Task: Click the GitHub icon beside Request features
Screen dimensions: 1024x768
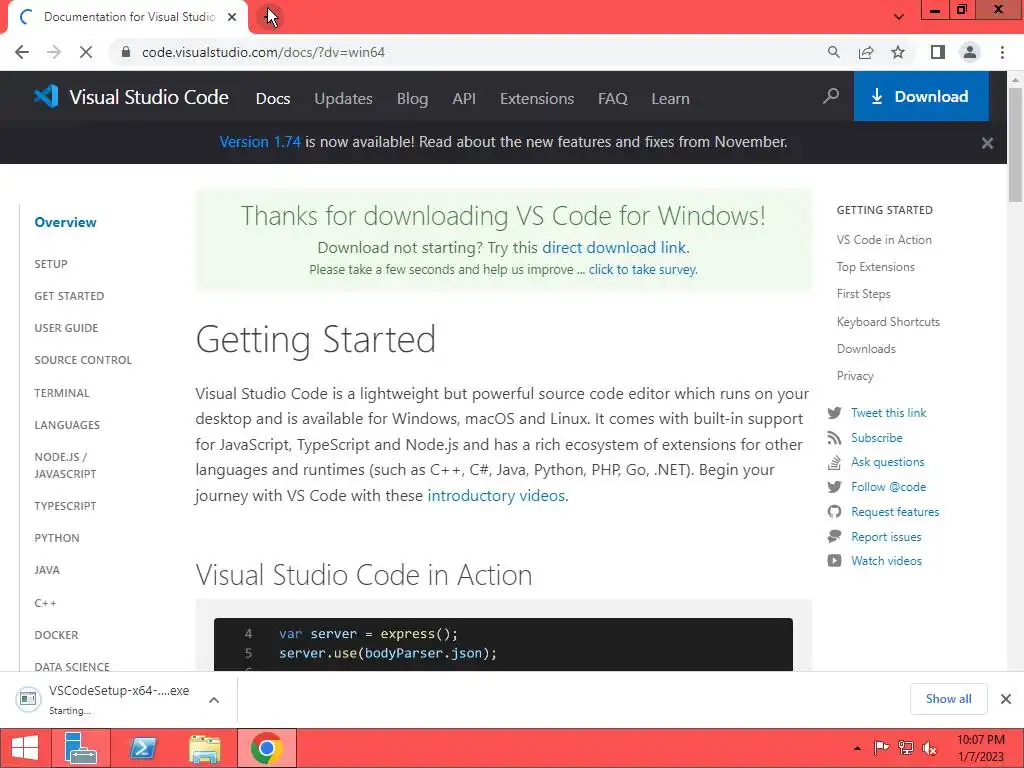Action: pyautogui.click(x=834, y=512)
